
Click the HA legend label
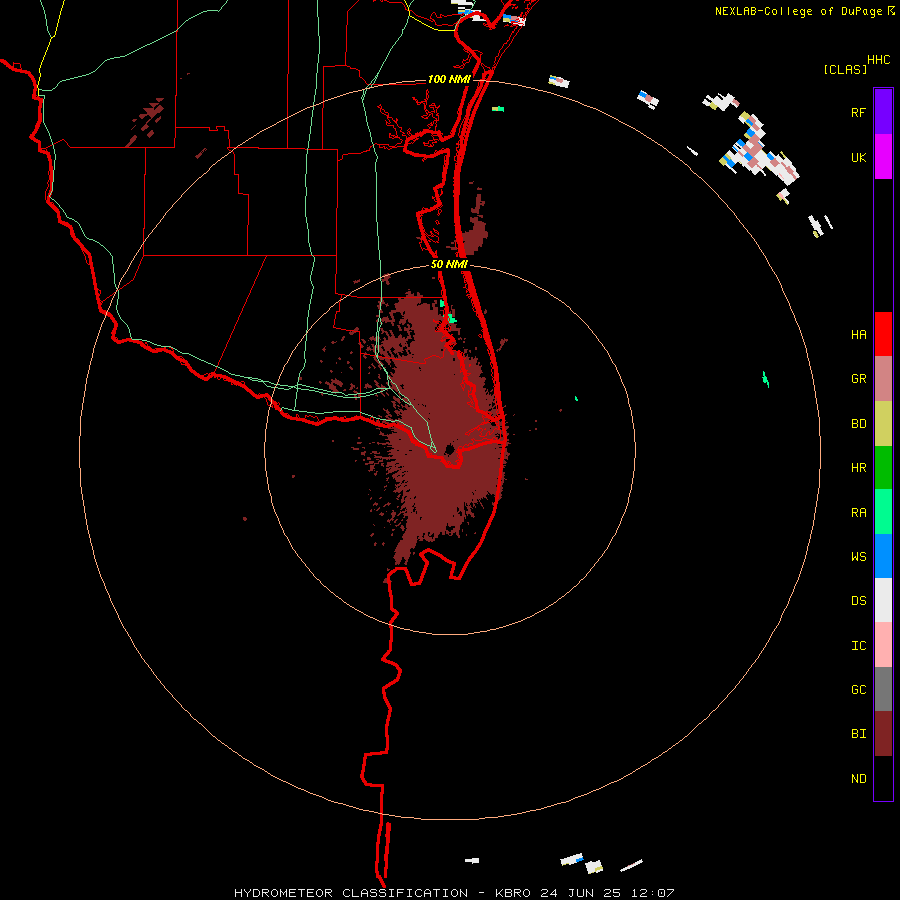[x=858, y=334]
